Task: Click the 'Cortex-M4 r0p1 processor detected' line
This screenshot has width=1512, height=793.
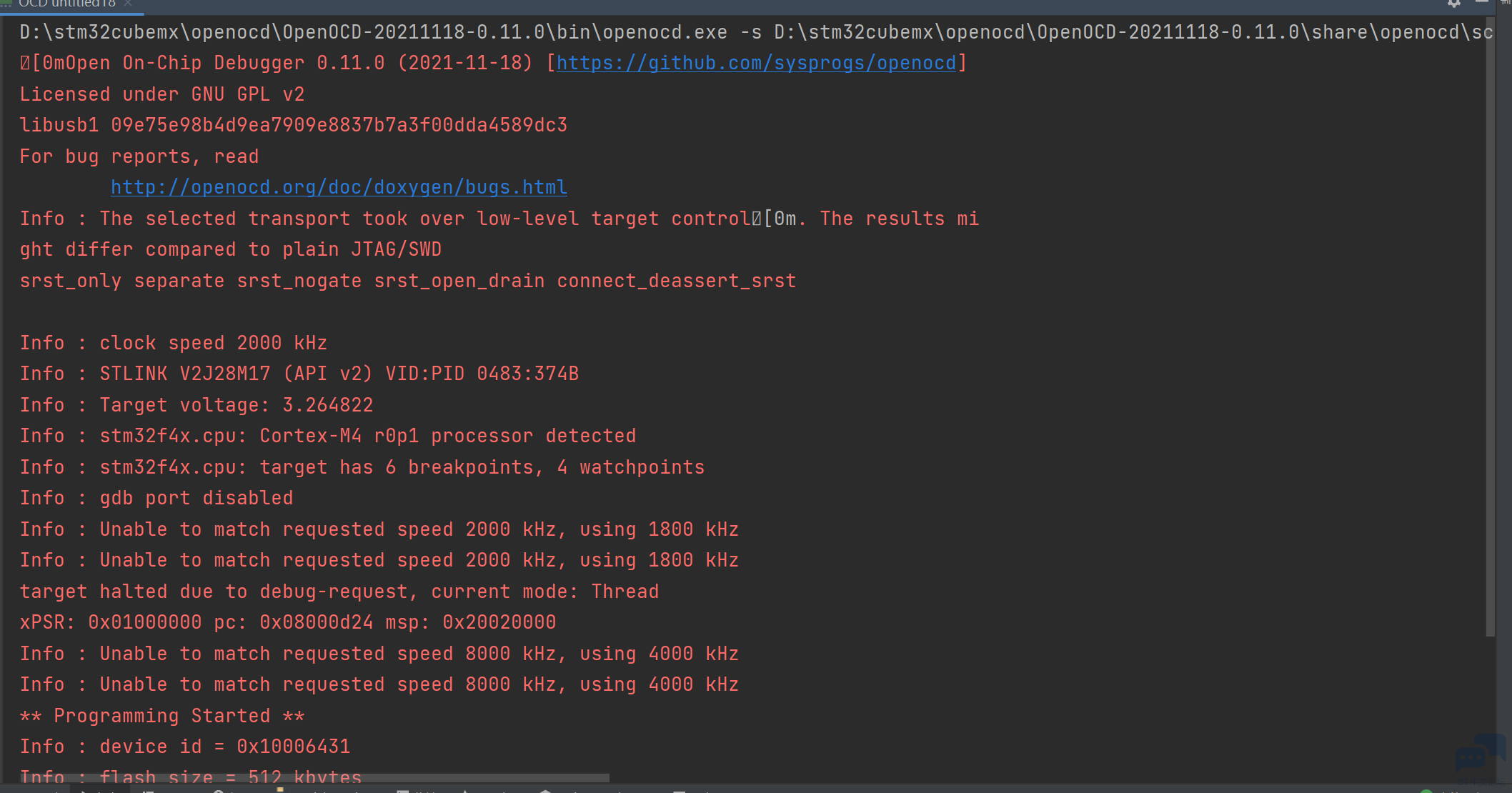Action: coord(328,436)
